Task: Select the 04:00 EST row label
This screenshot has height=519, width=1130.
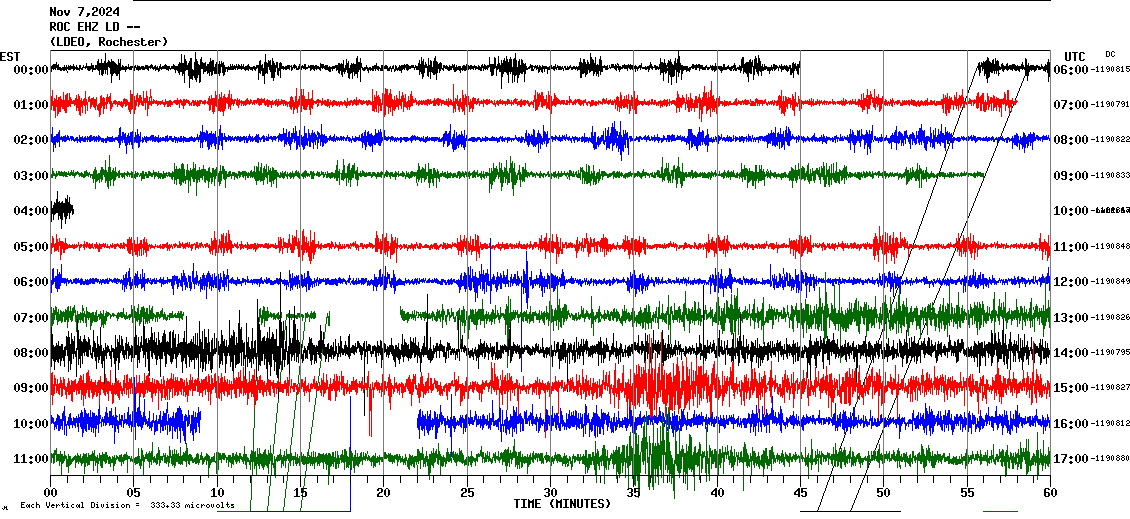Action: click(31, 211)
